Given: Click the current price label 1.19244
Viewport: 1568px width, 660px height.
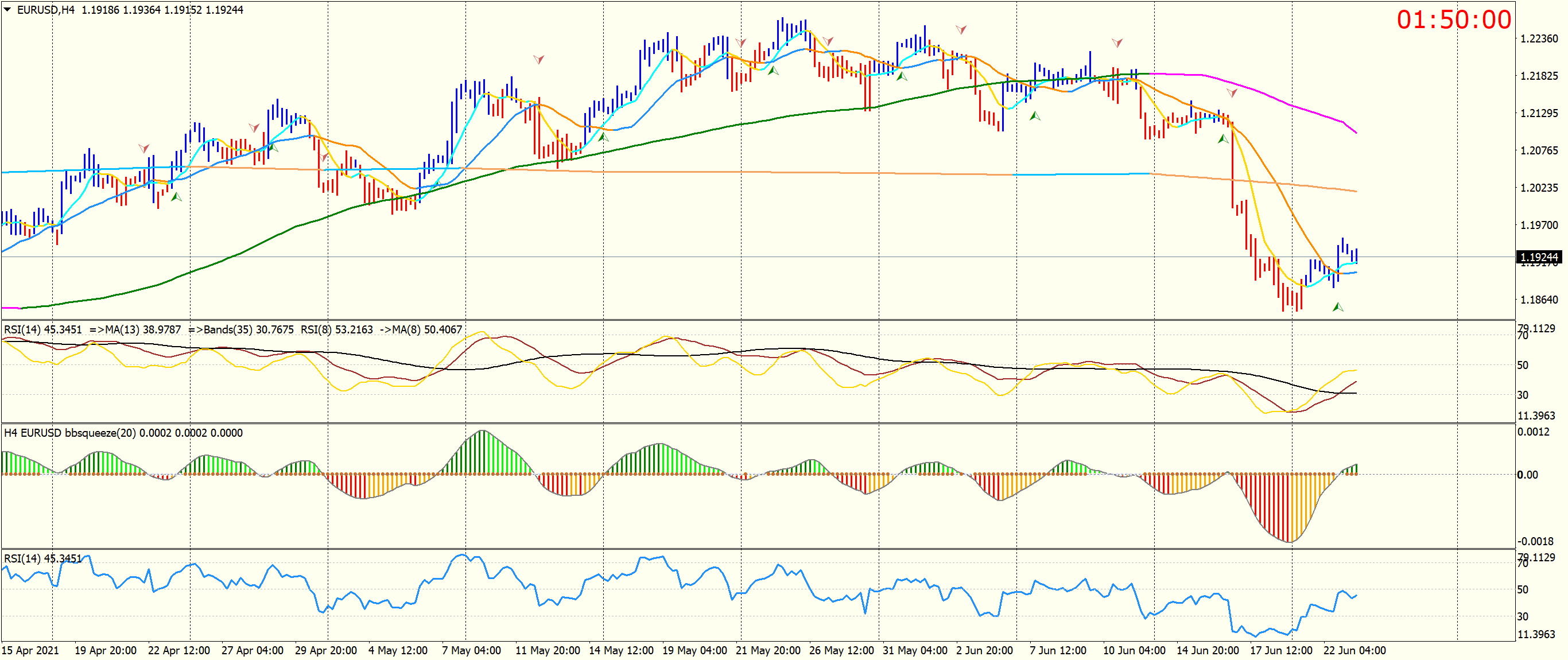Looking at the screenshot, I should 1538,257.
